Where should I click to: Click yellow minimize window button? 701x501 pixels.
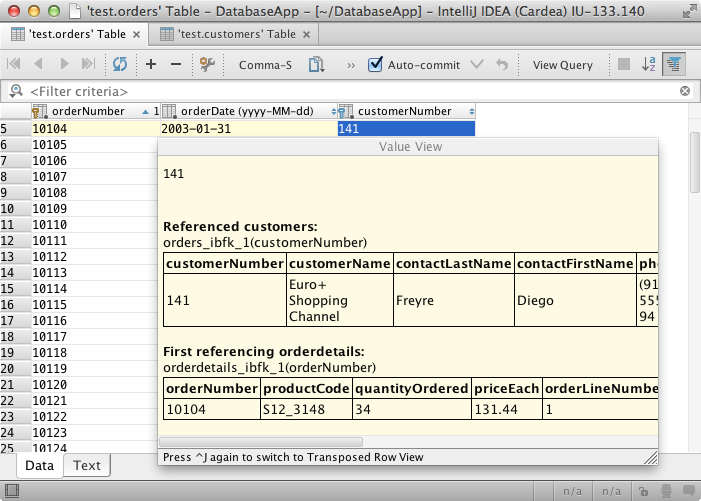(34, 11)
